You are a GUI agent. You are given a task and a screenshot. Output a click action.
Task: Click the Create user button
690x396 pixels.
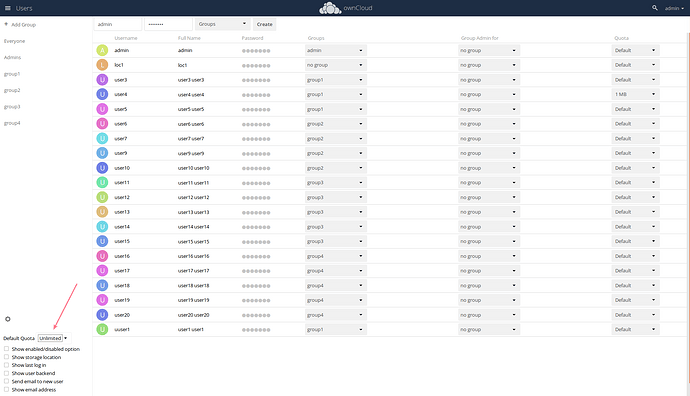(264, 24)
